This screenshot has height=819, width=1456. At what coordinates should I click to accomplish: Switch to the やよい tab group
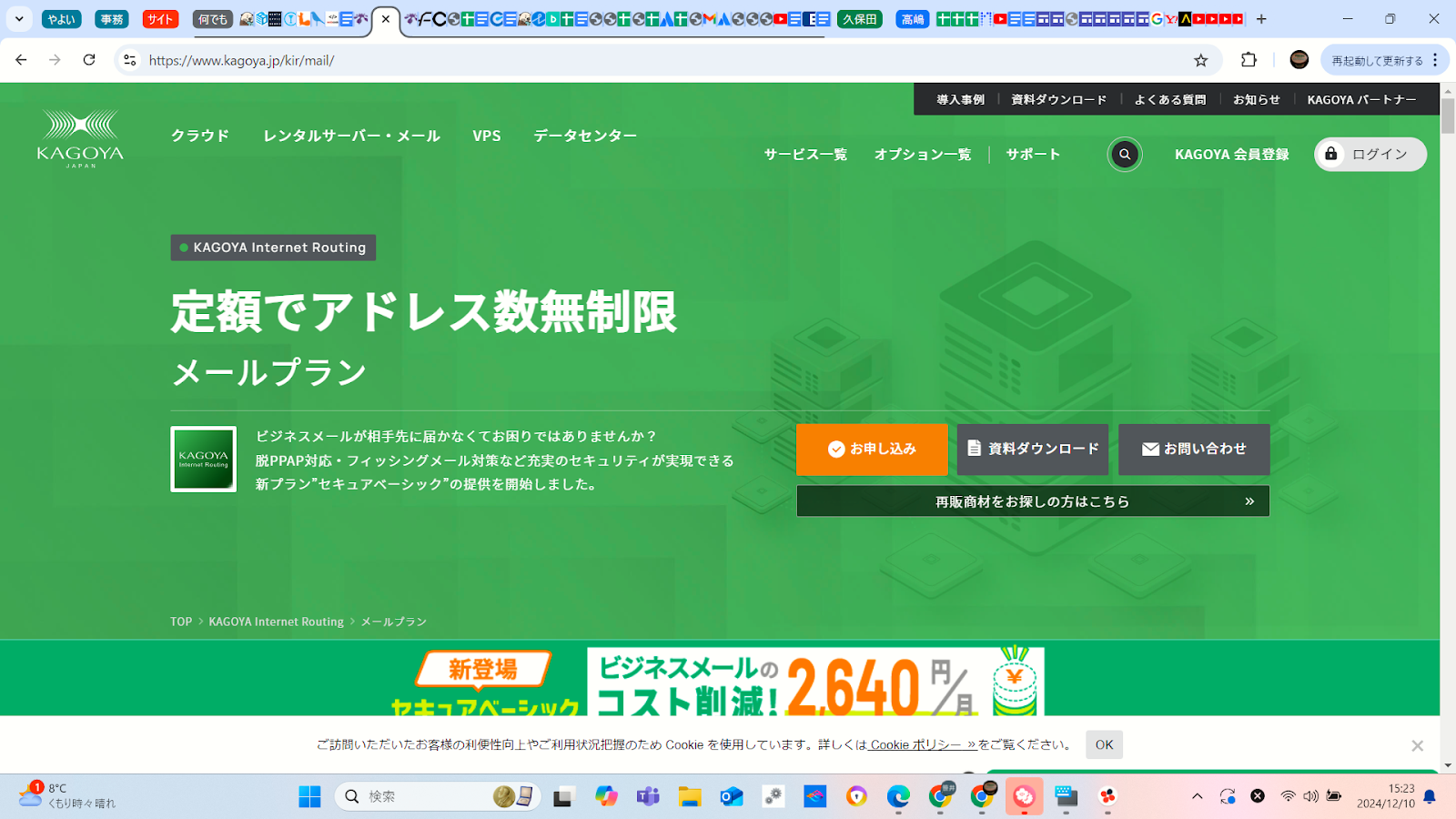click(x=62, y=19)
